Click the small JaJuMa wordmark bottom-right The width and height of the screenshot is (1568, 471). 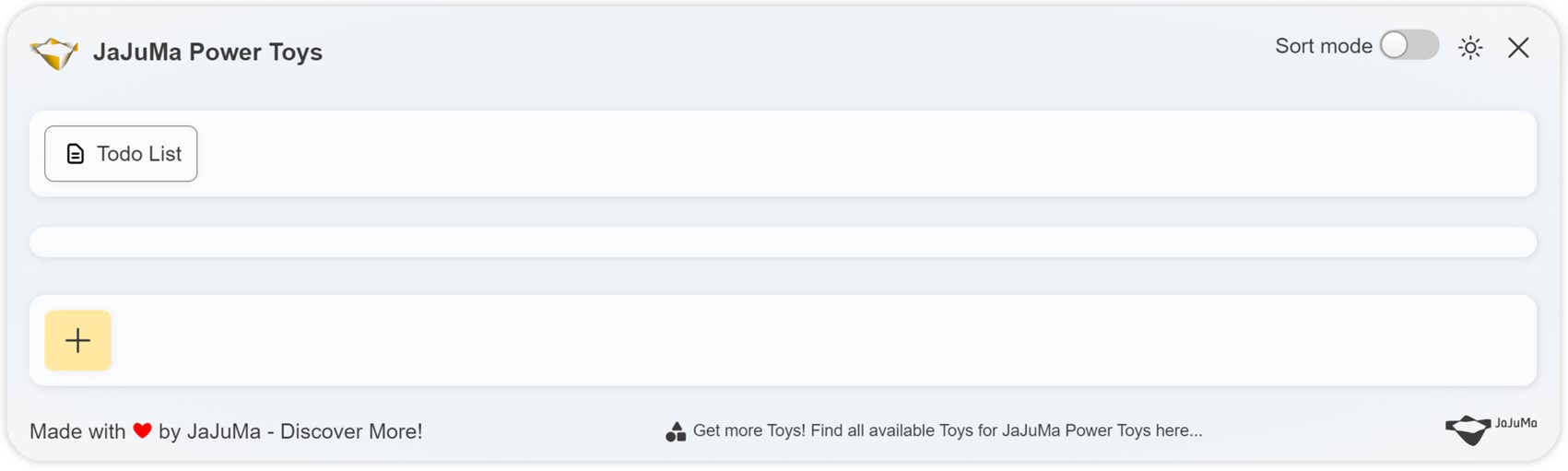click(x=1516, y=423)
